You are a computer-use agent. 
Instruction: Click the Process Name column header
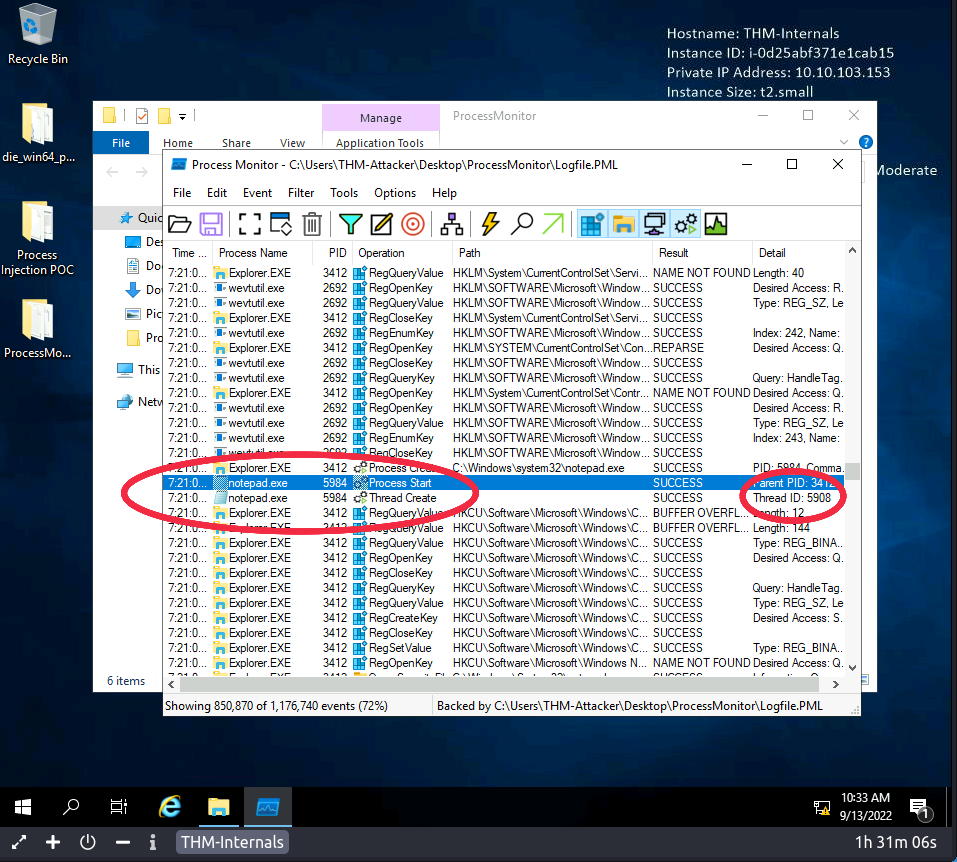253,253
